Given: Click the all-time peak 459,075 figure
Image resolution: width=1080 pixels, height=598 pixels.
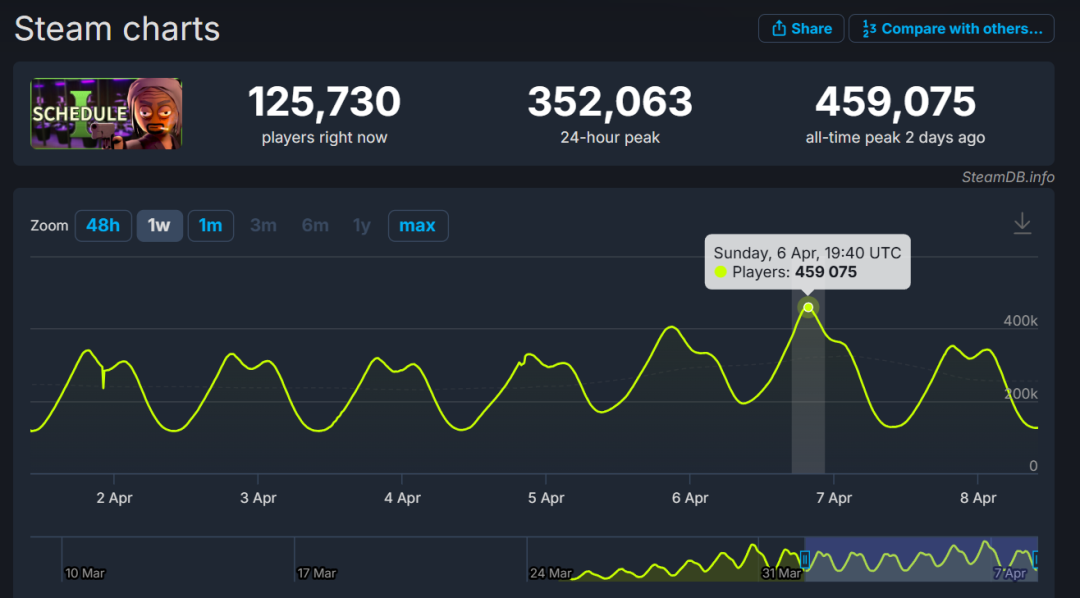Looking at the screenshot, I should 895,102.
